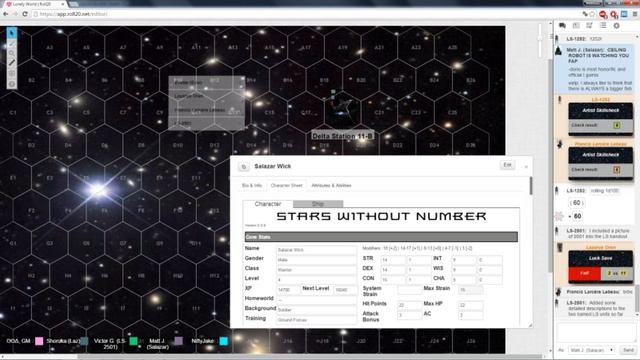Image resolution: width=640 pixels, height=360 pixels.
Task: Bookmark page with star icon
Action: click(x=592, y=14)
